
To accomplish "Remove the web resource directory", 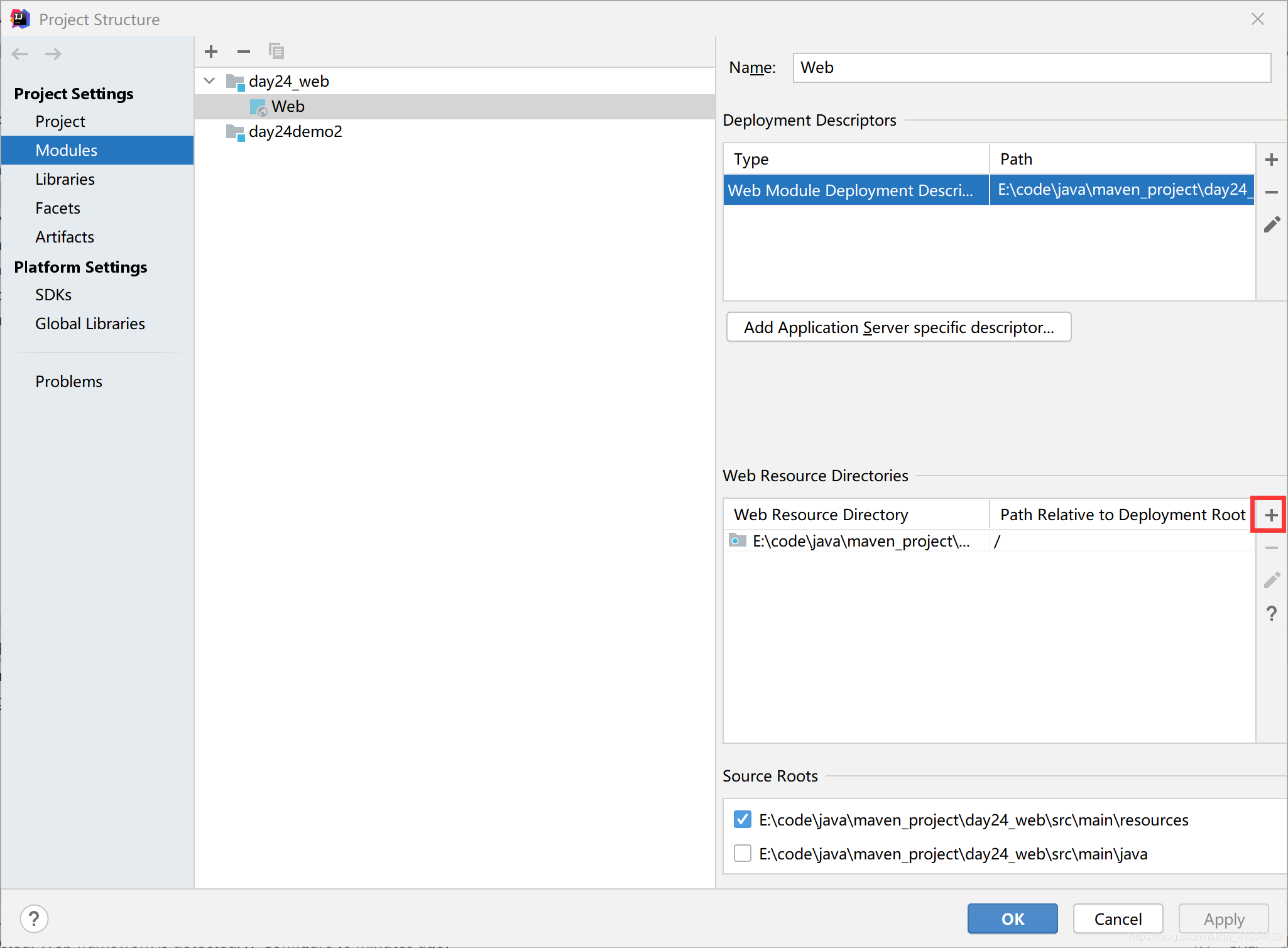I will 1272,548.
